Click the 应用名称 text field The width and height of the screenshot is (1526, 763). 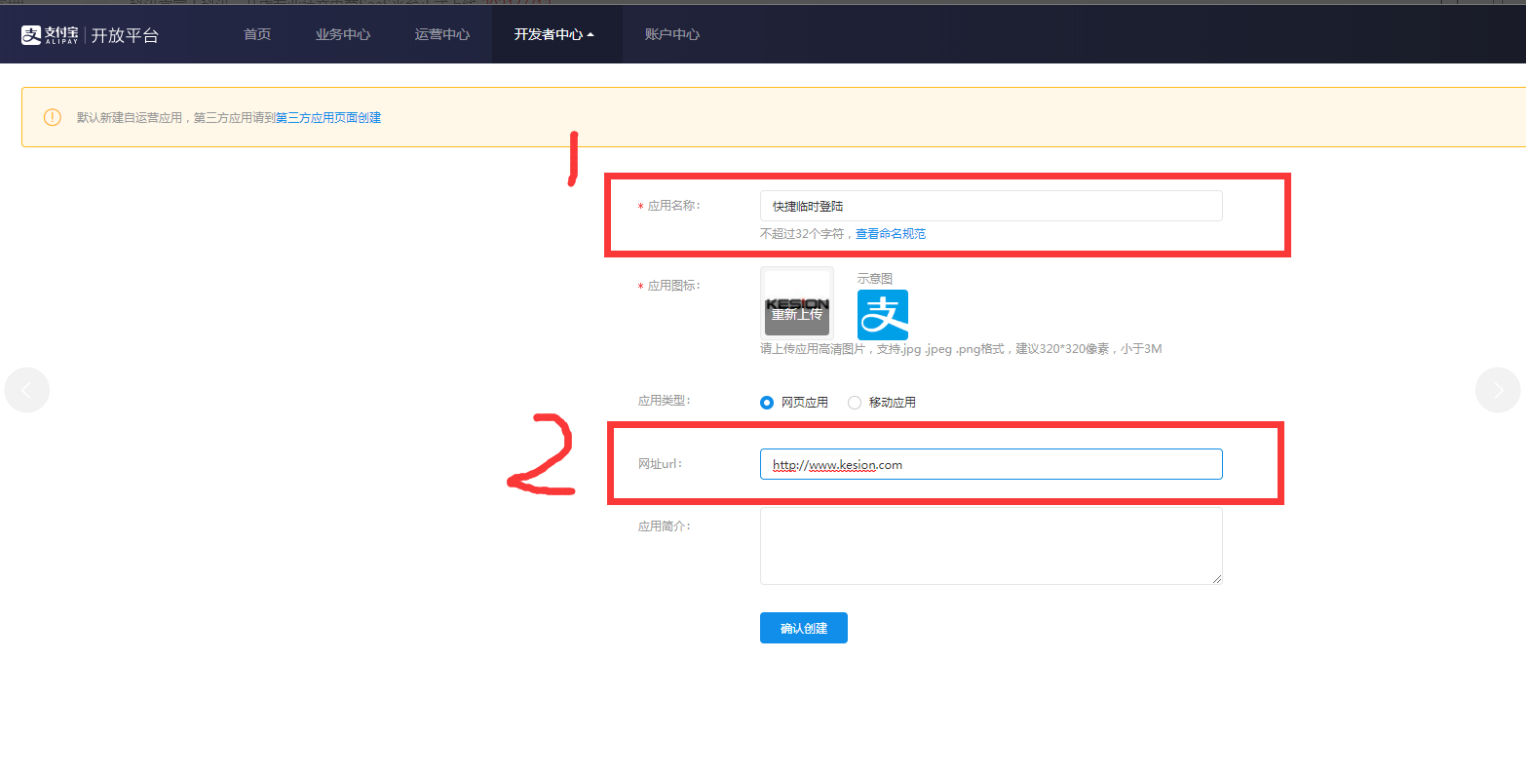990,206
